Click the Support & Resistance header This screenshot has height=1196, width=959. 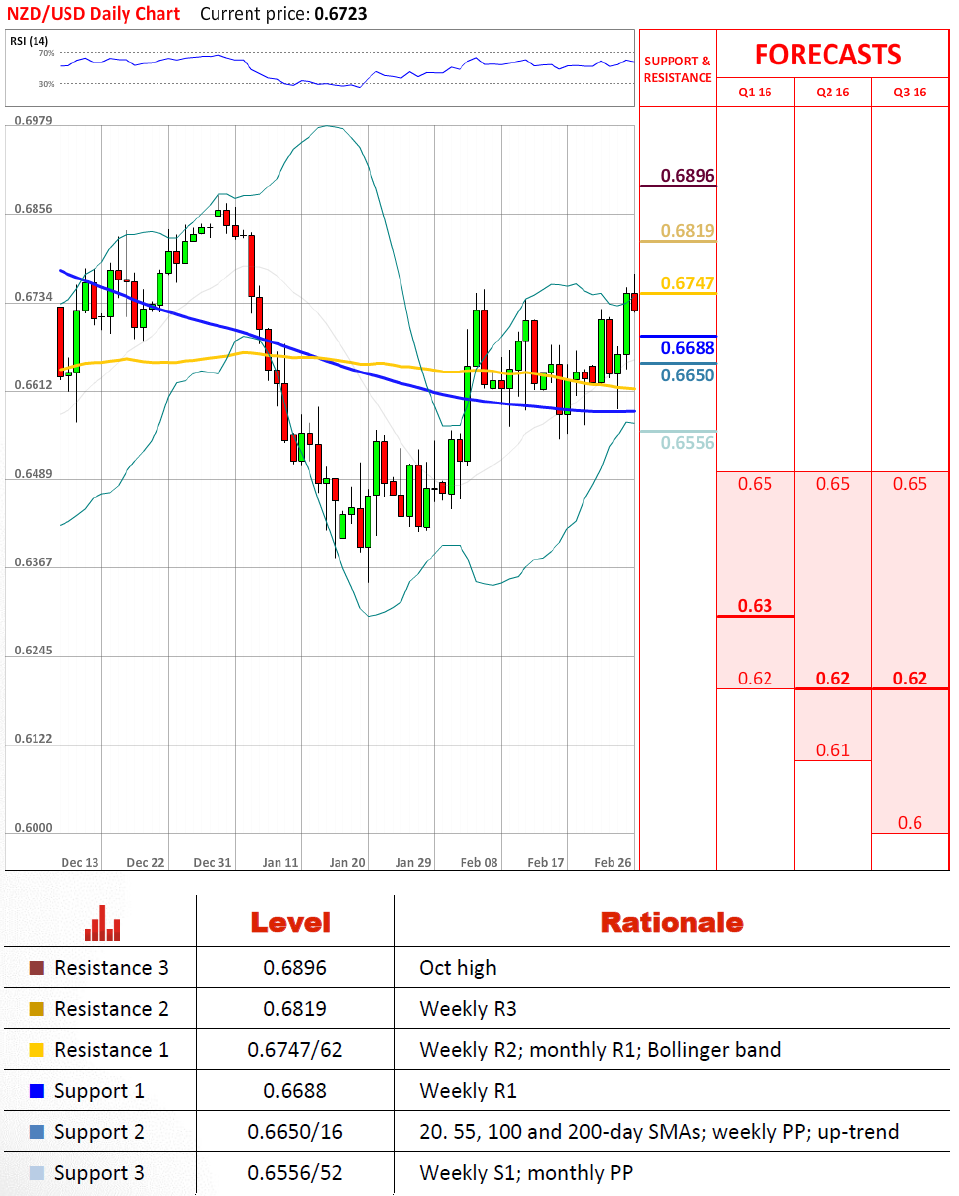click(677, 69)
